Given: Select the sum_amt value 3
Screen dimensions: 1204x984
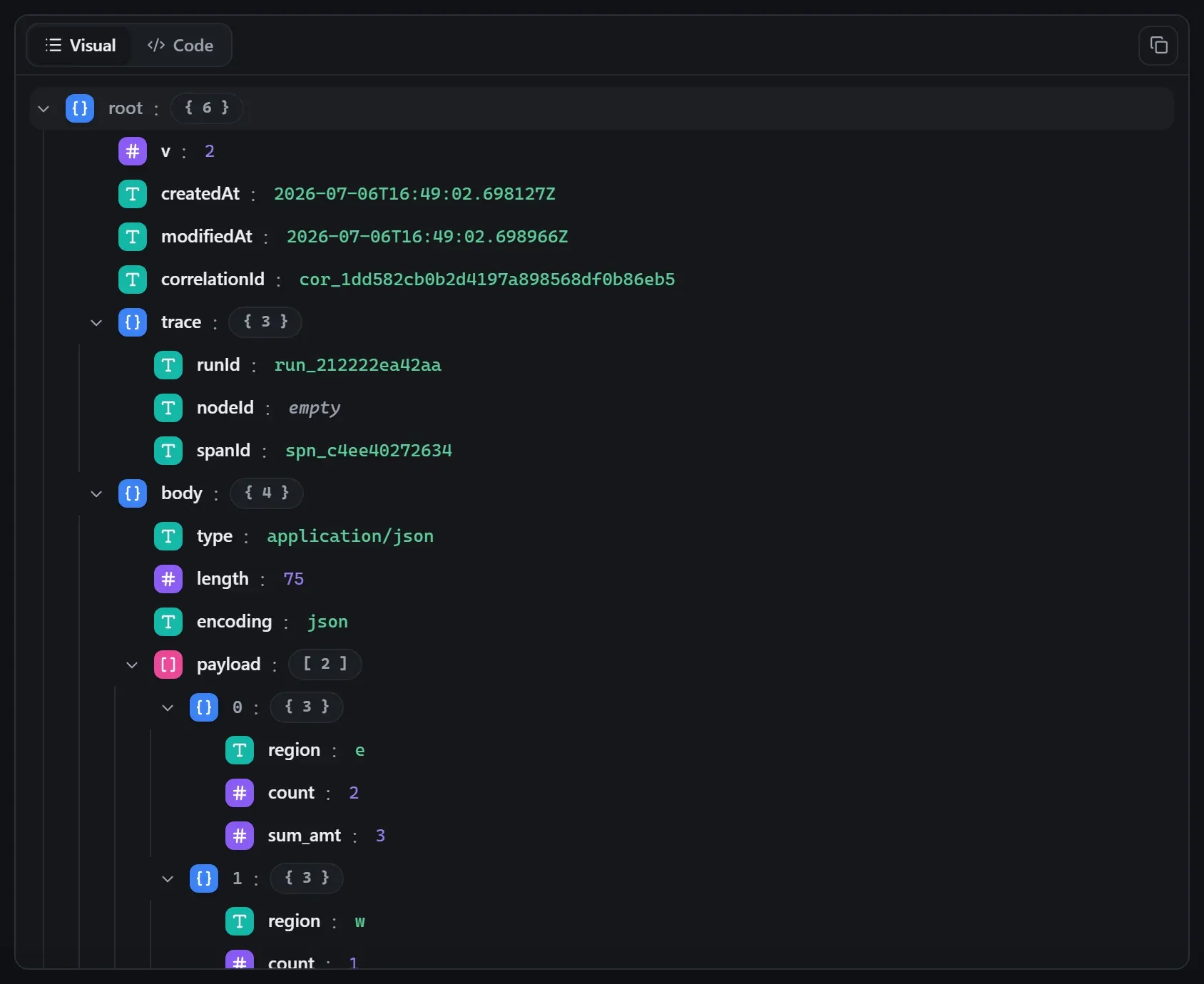Looking at the screenshot, I should [x=380, y=836].
